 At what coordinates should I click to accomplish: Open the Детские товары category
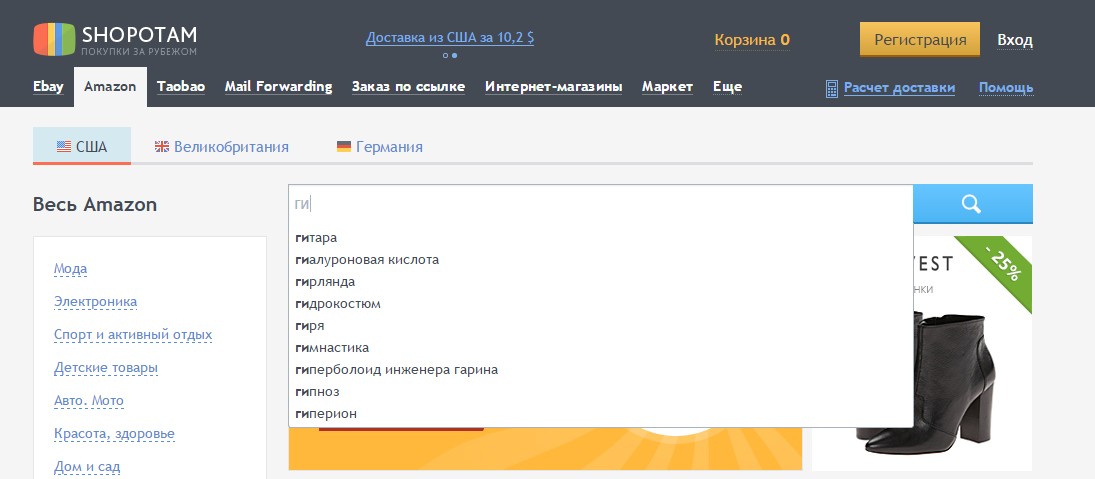coord(106,368)
